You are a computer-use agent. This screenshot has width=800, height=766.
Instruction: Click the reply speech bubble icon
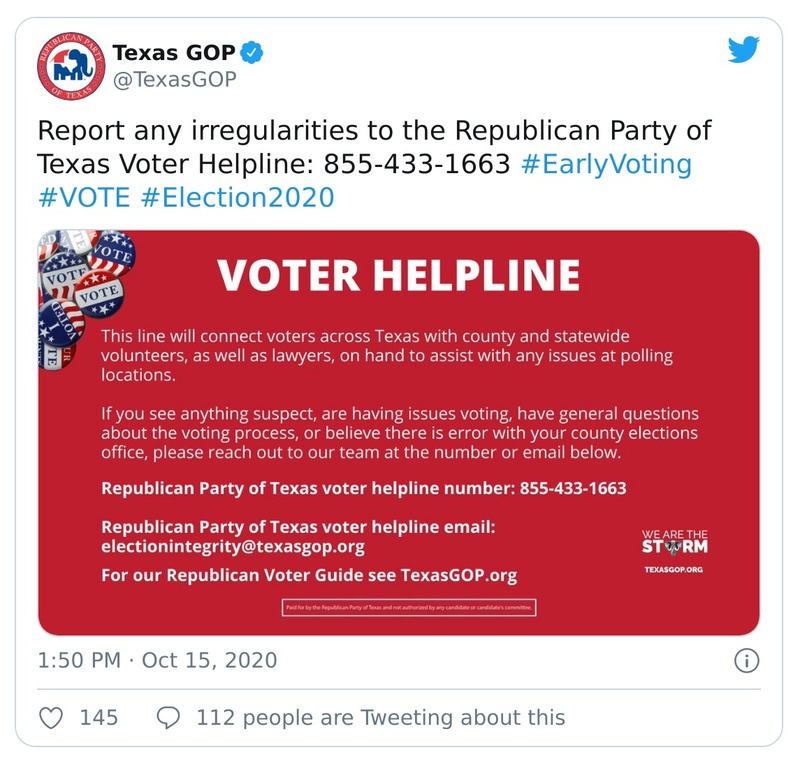tap(169, 717)
